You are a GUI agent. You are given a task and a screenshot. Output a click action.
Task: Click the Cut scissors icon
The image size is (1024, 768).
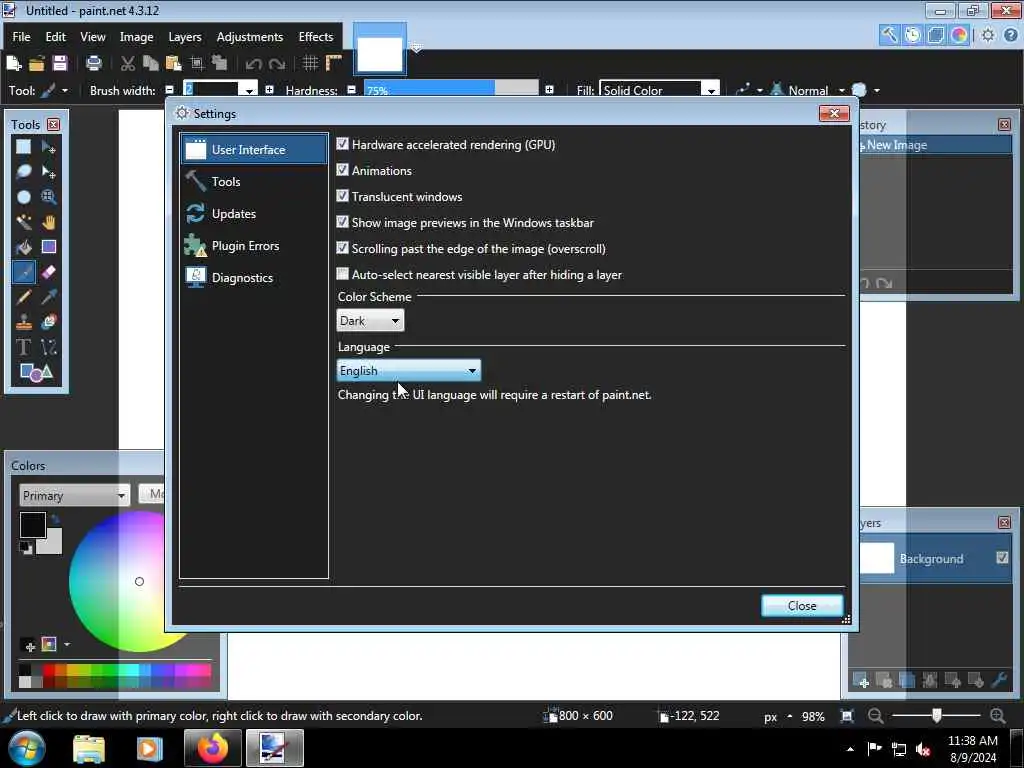coord(128,63)
